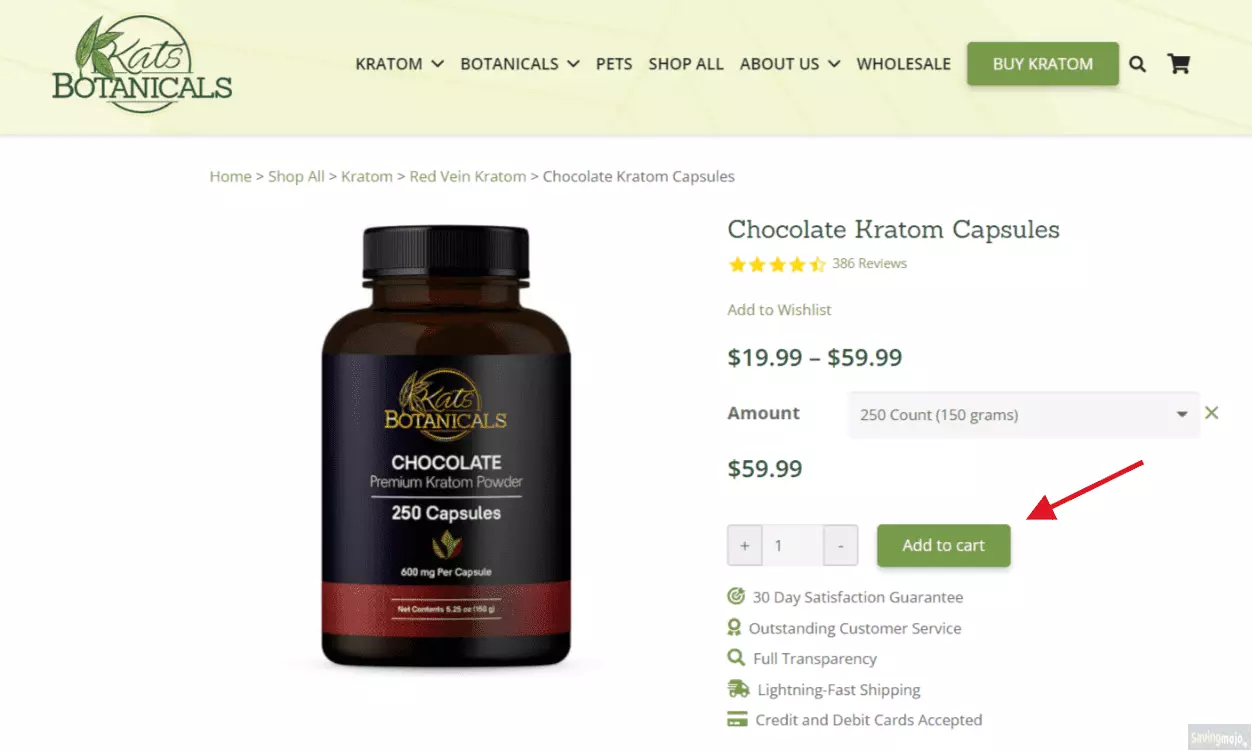Click the Full Transparency magnifier icon
The image size is (1252, 751).
[736, 658]
